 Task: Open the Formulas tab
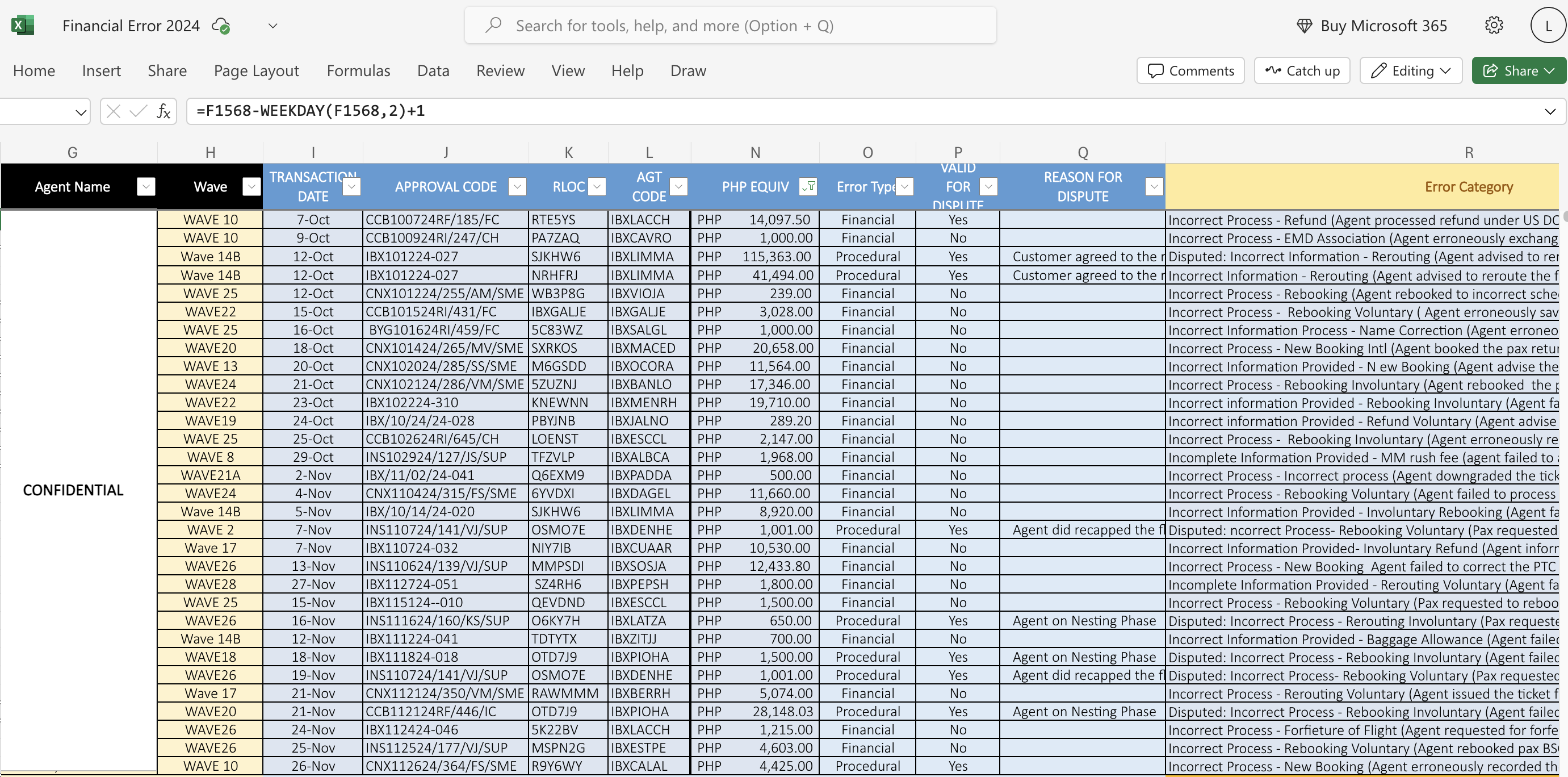[x=358, y=70]
